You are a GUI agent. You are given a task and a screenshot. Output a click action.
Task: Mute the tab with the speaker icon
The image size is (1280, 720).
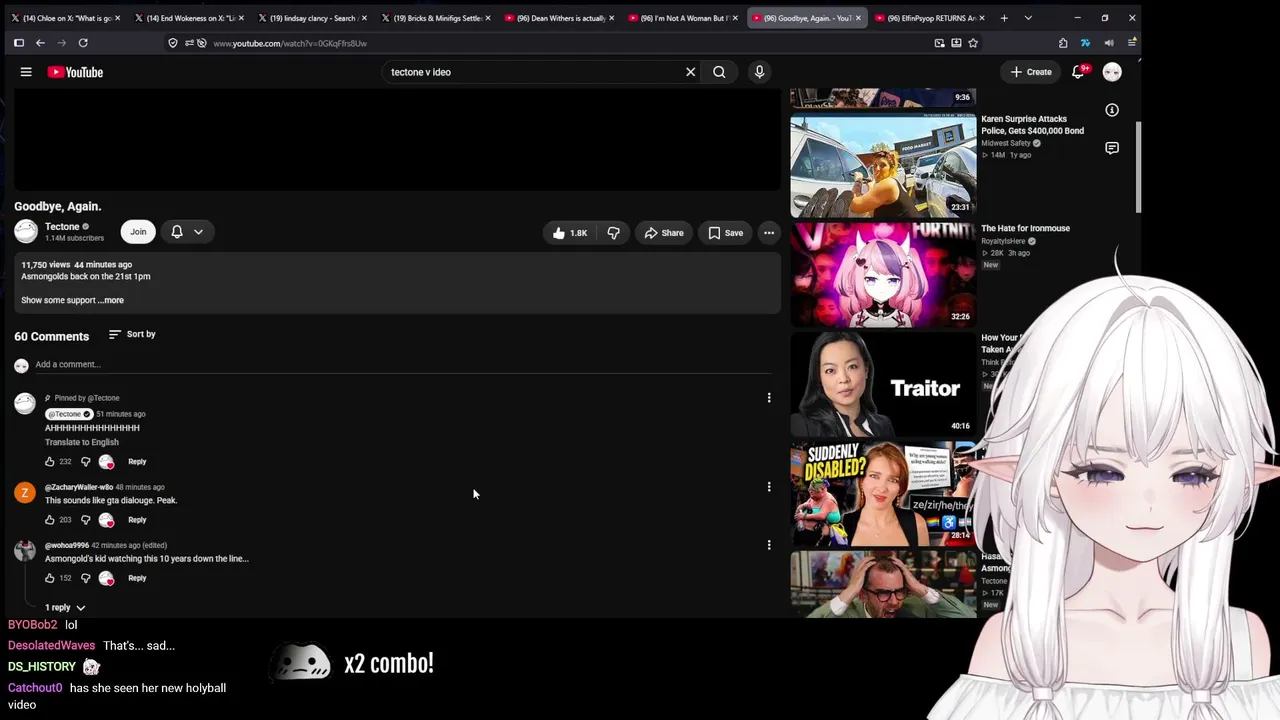click(1109, 43)
